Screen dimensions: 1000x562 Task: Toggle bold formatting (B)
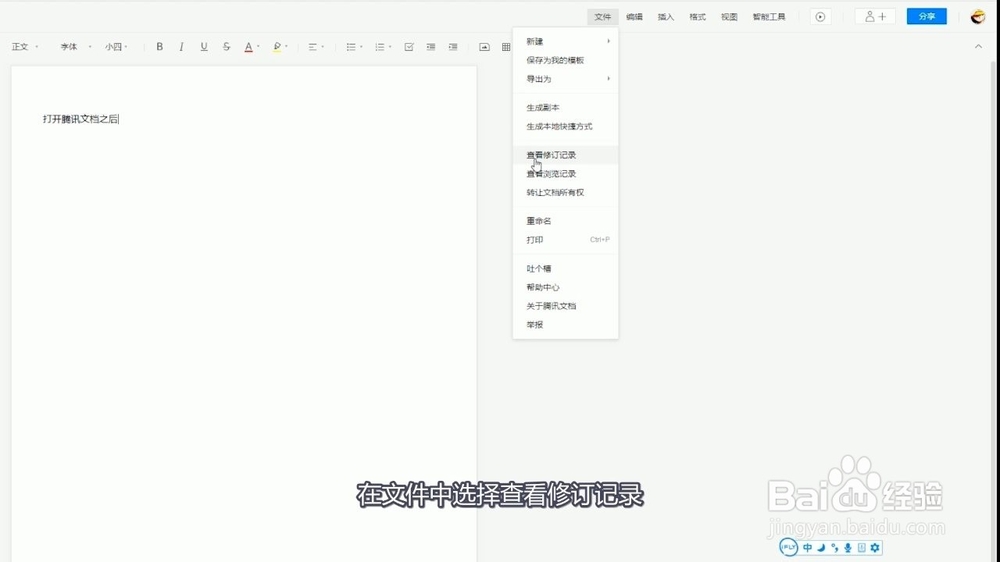point(159,47)
